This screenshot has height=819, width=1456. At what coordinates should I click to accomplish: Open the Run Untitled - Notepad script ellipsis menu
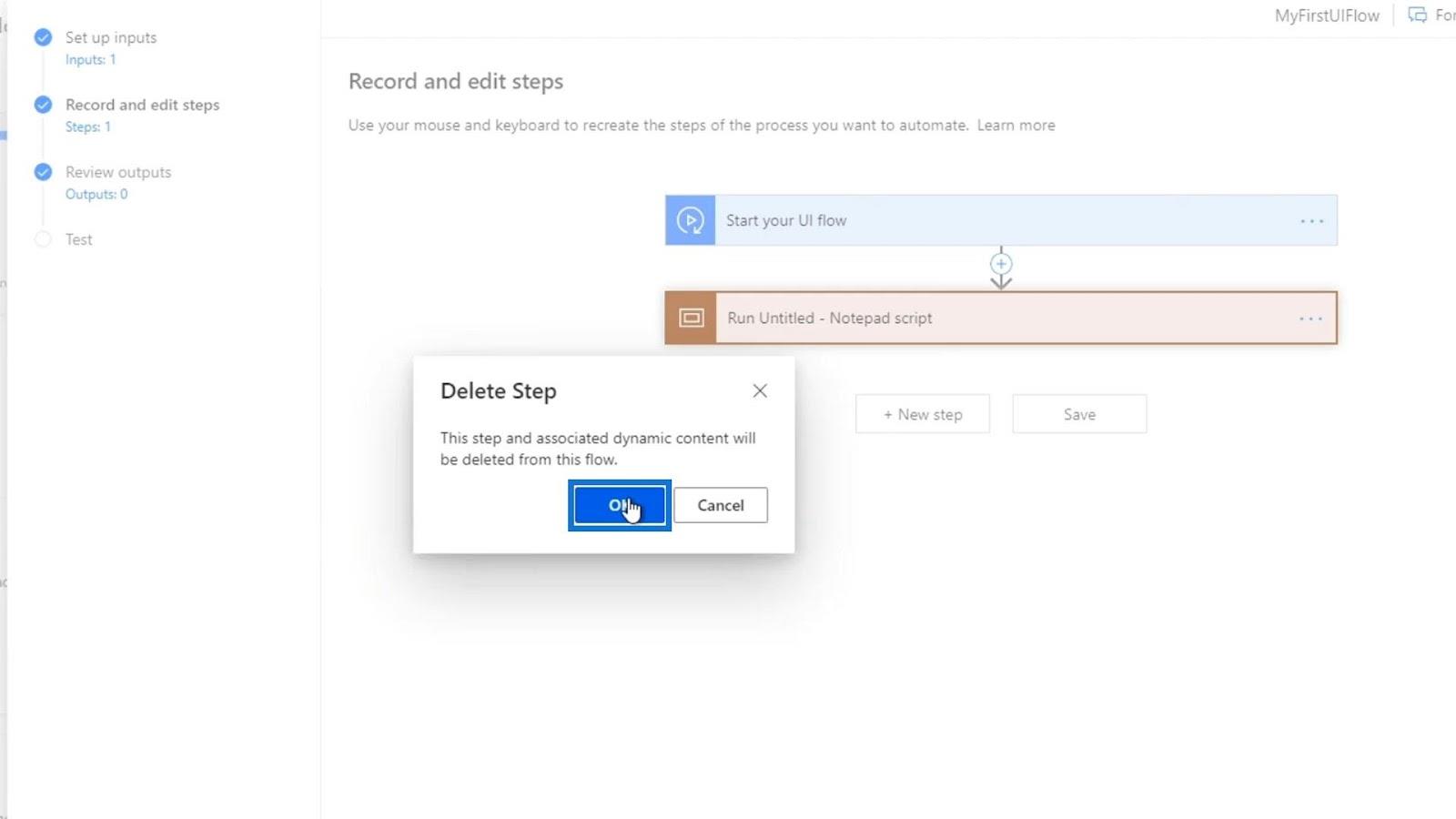(1310, 318)
